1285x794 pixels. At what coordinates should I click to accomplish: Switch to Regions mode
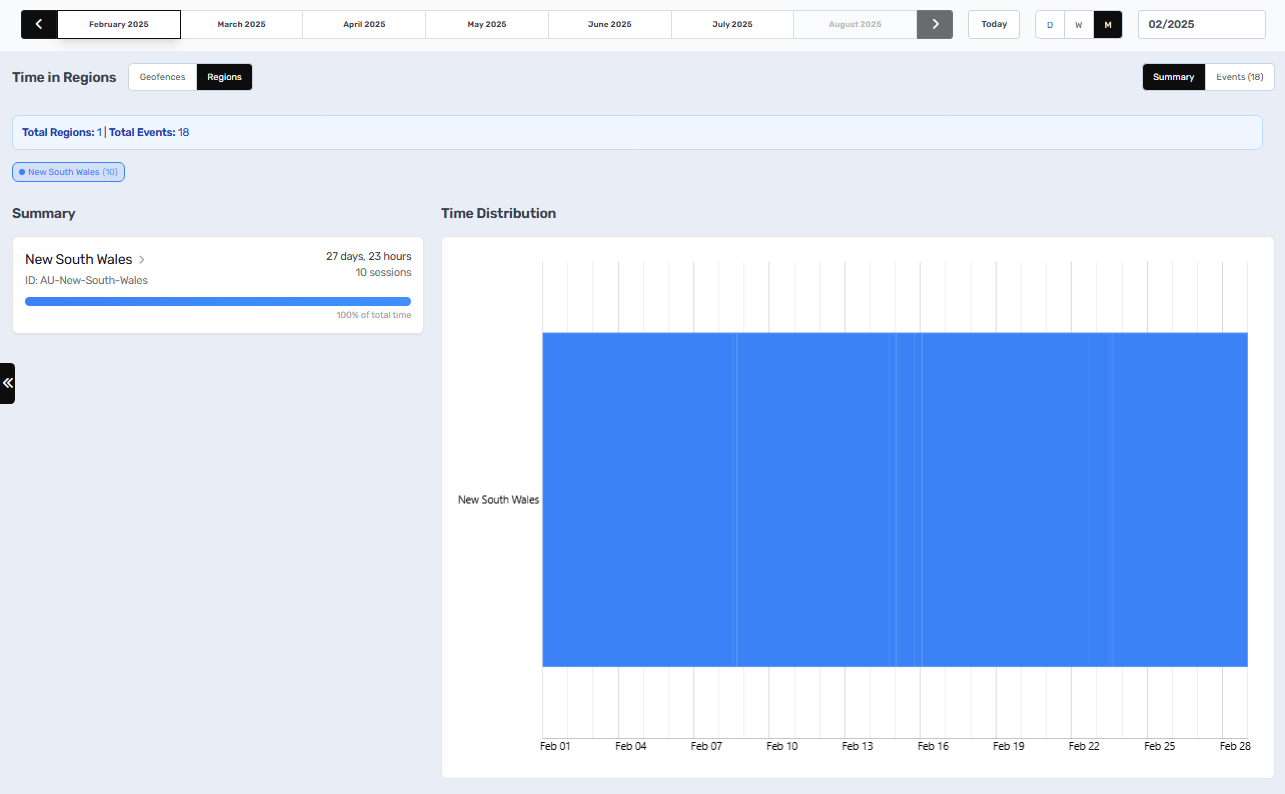click(x=225, y=77)
